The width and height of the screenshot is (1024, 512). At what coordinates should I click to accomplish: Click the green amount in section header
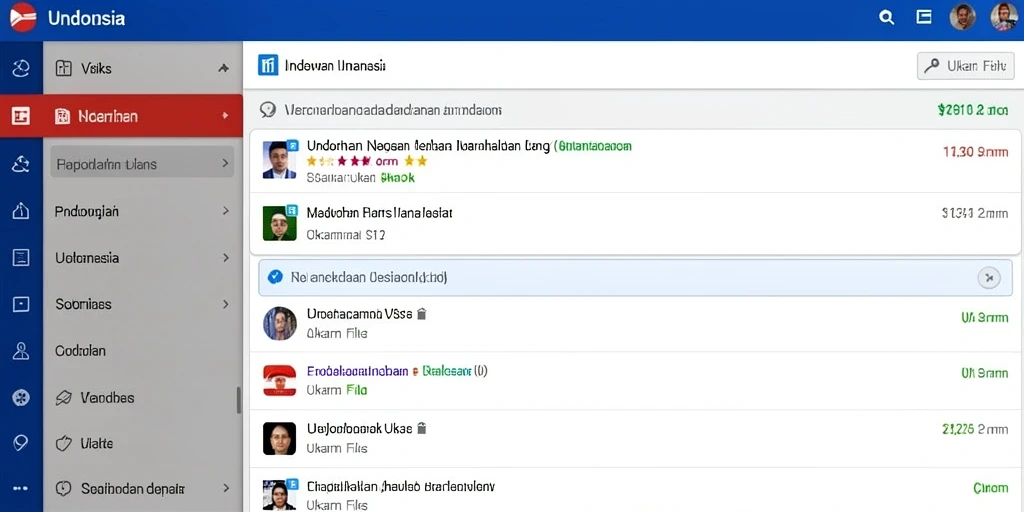pyautogui.click(x=973, y=110)
